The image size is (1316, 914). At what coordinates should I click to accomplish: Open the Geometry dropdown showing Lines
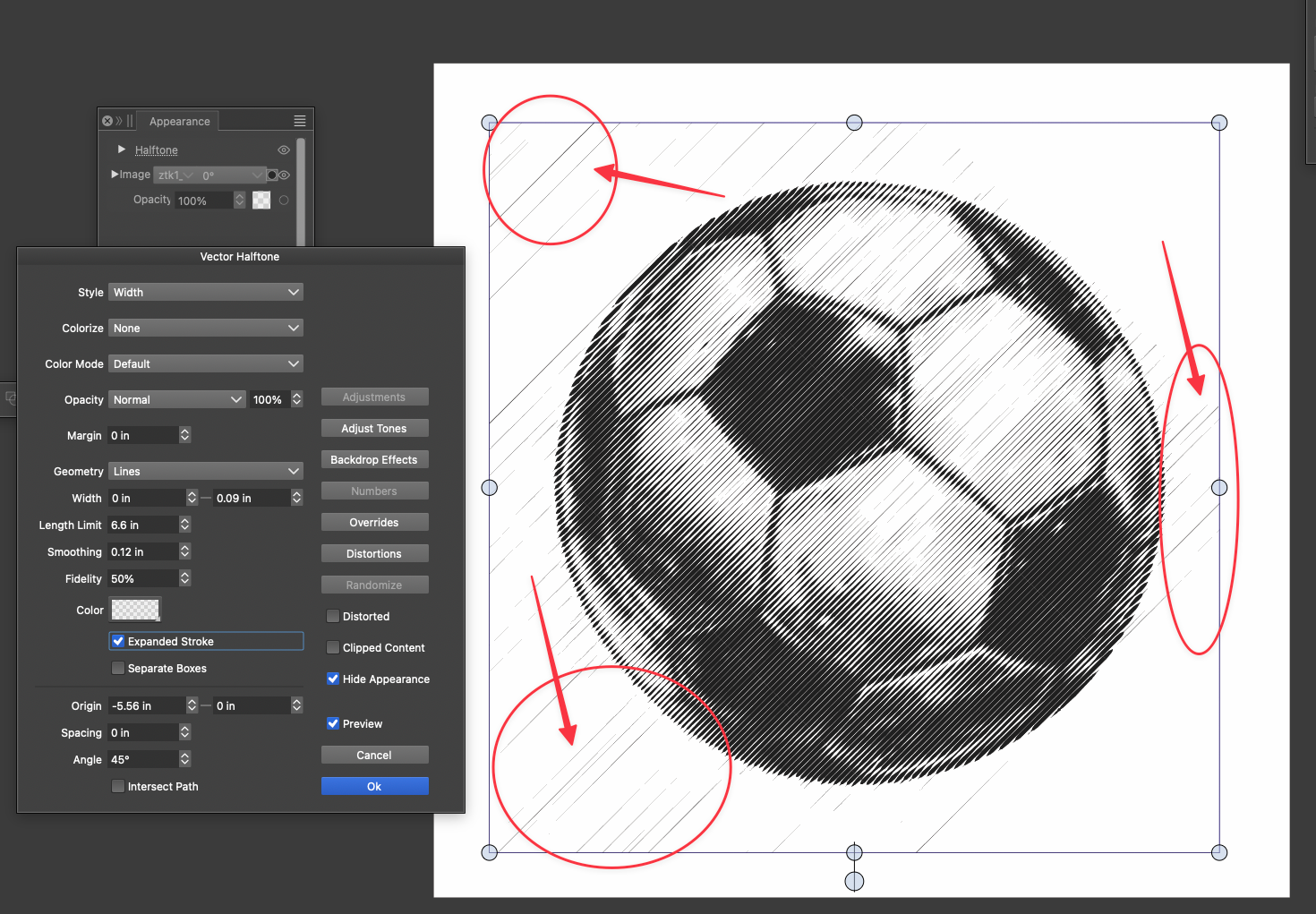point(206,472)
